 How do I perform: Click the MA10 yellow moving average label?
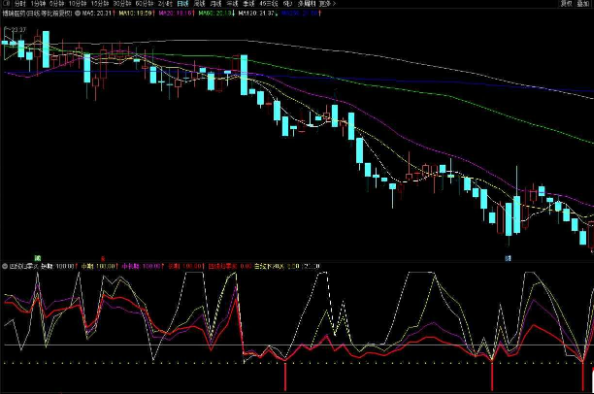[x=136, y=13]
